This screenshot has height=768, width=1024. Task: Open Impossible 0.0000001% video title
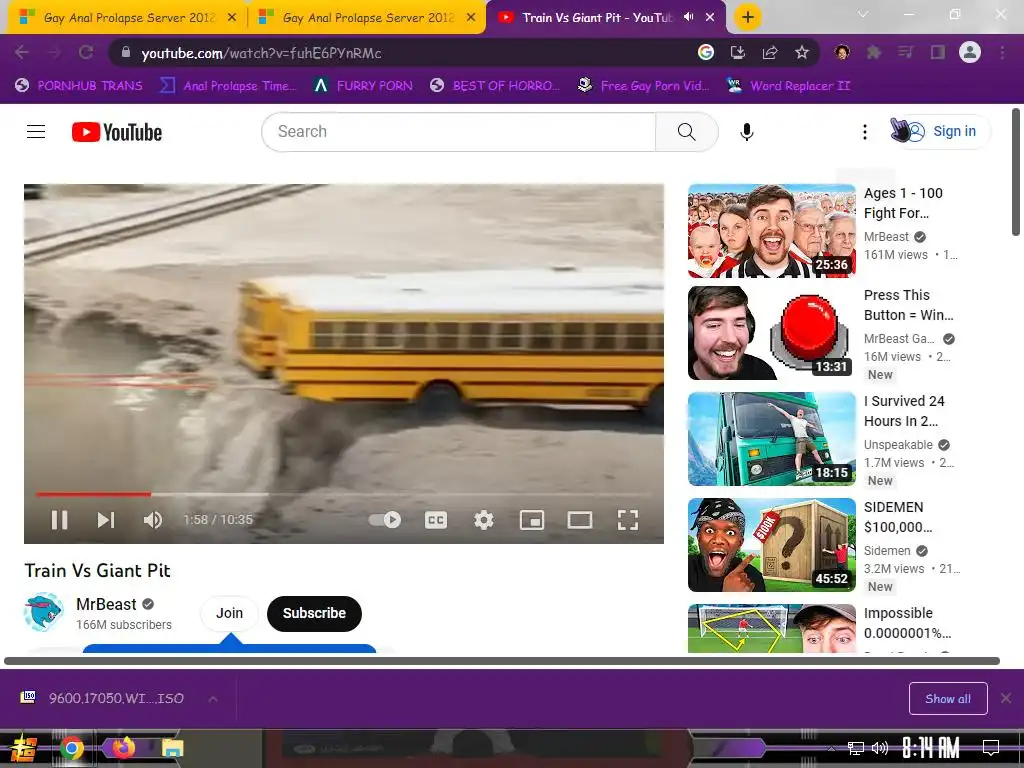click(x=907, y=623)
